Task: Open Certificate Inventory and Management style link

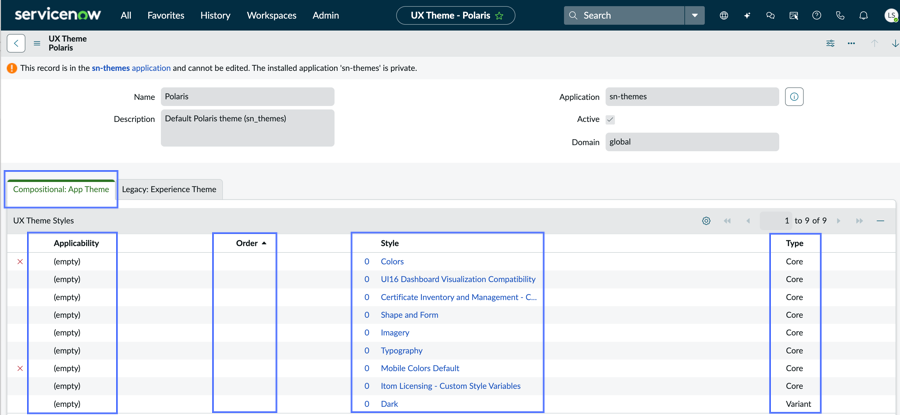Action: (x=459, y=297)
